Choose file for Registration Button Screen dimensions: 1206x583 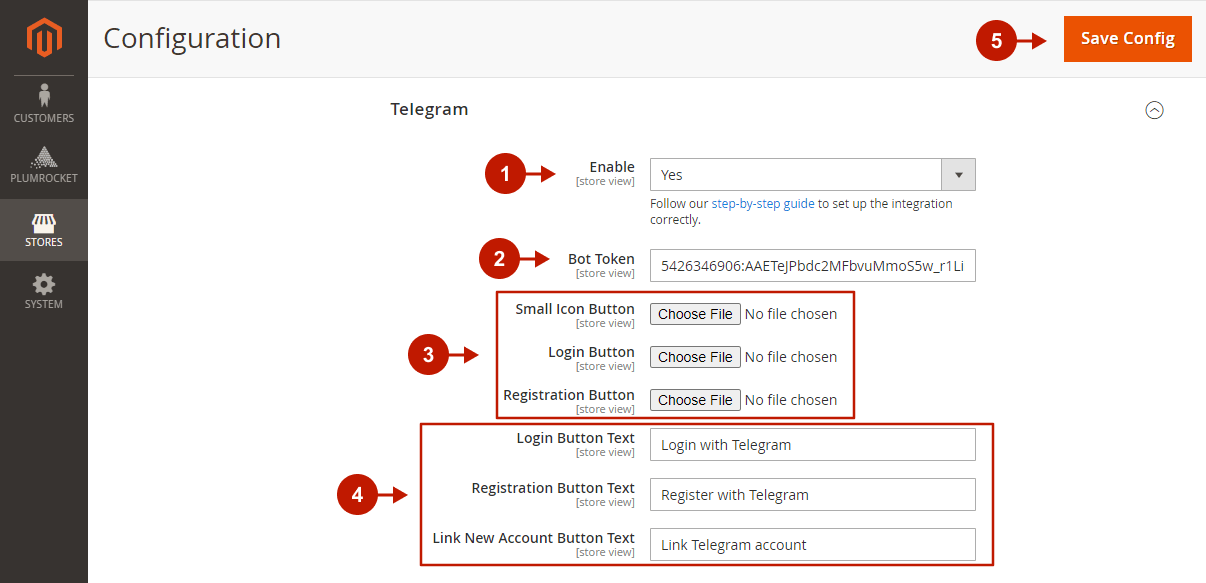pyautogui.click(x=695, y=400)
